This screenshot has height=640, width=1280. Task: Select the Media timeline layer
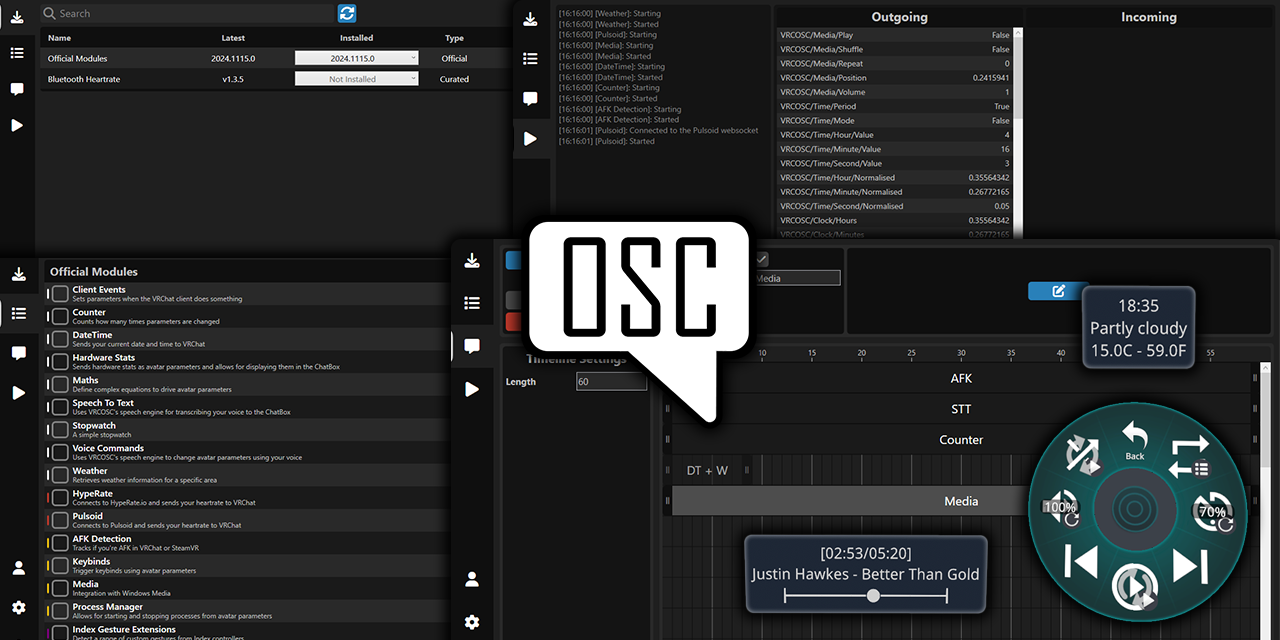[x=961, y=501]
